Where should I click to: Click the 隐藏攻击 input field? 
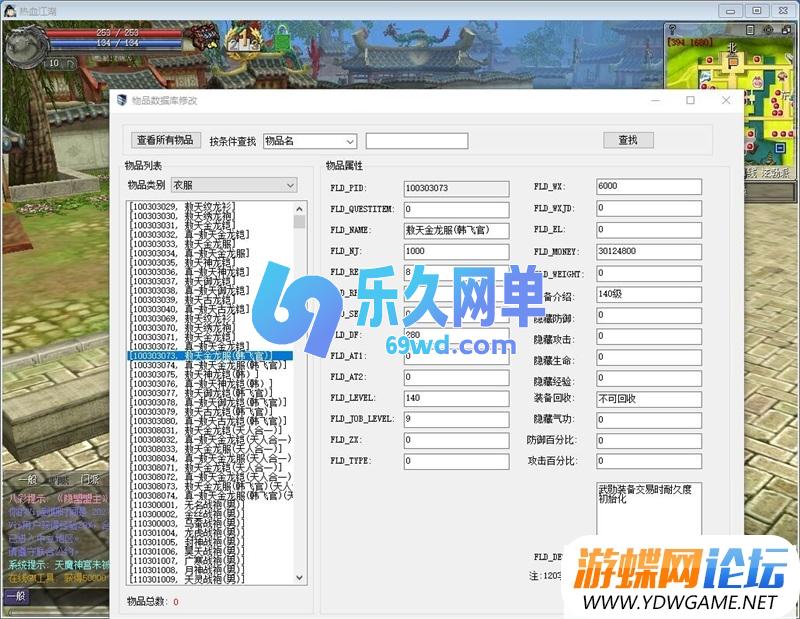tap(648, 336)
